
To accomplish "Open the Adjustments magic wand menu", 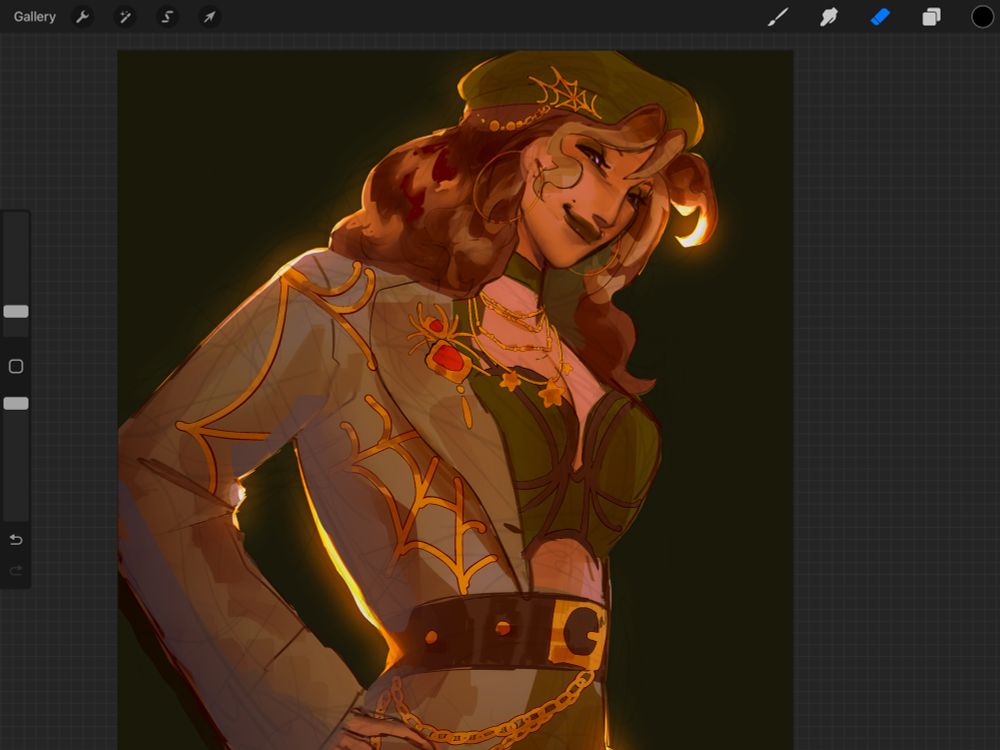I will click(124, 17).
